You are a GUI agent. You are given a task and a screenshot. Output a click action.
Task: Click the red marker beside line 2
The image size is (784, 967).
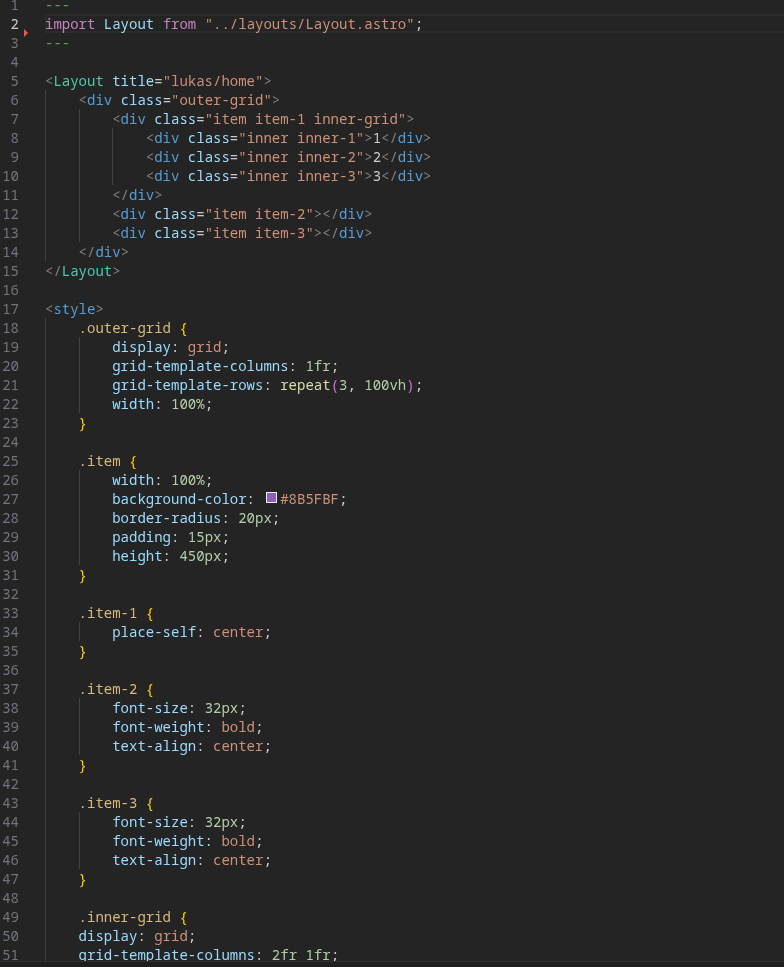(x=25, y=33)
